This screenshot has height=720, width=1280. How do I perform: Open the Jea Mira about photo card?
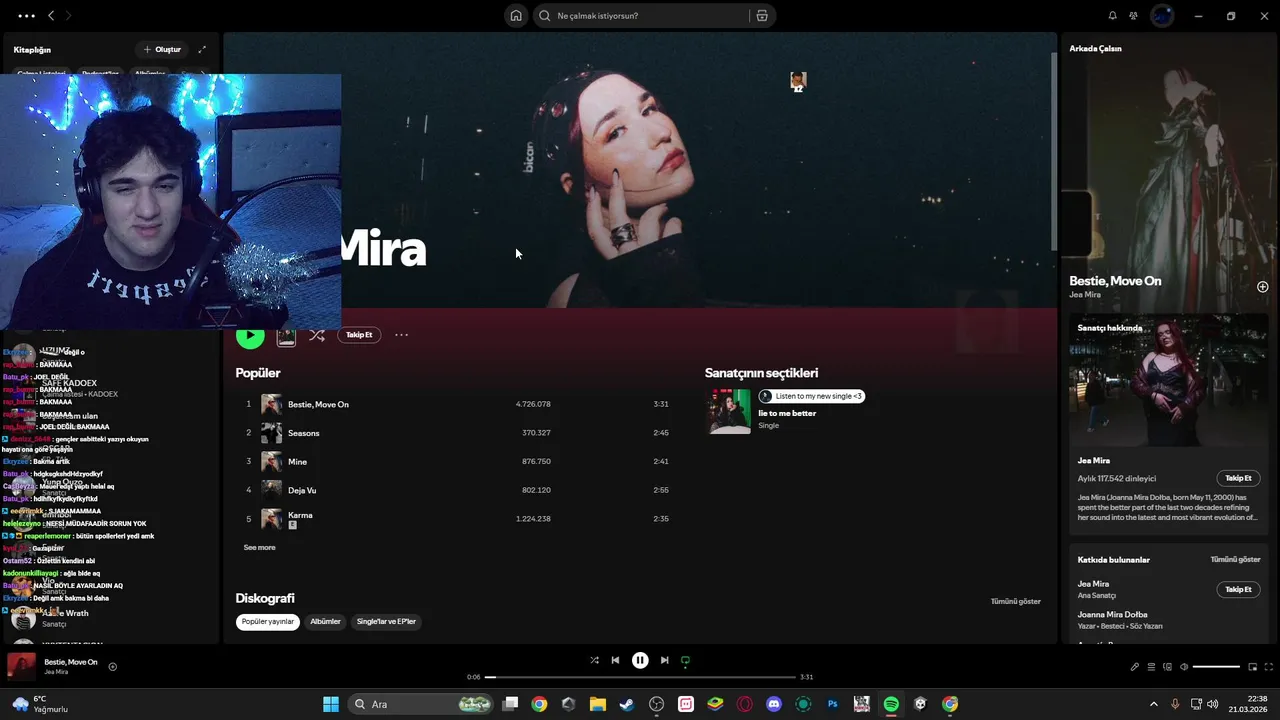coord(1168,380)
